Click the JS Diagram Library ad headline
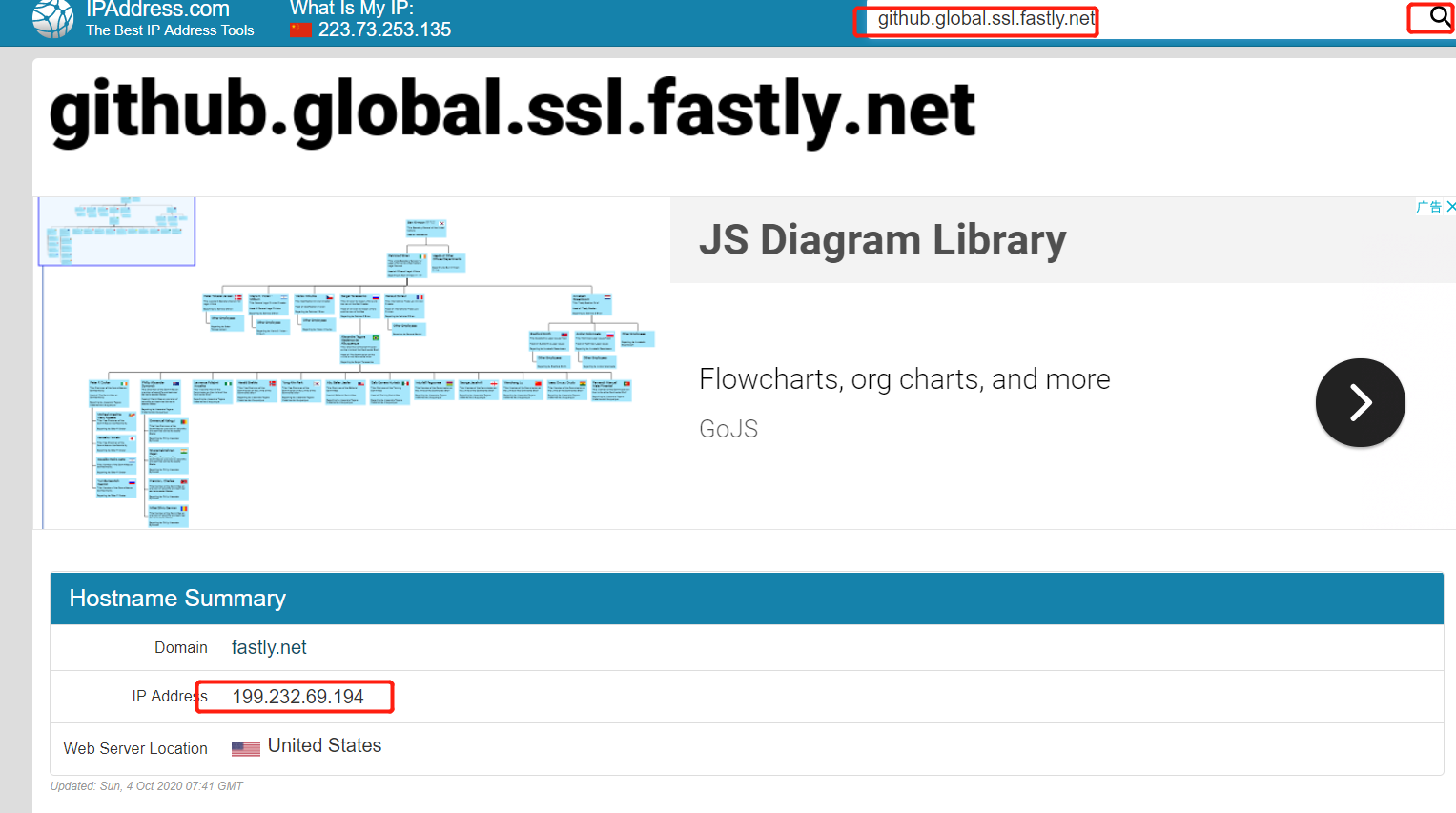The width and height of the screenshot is (1456, 813). (x=882, y=239)
